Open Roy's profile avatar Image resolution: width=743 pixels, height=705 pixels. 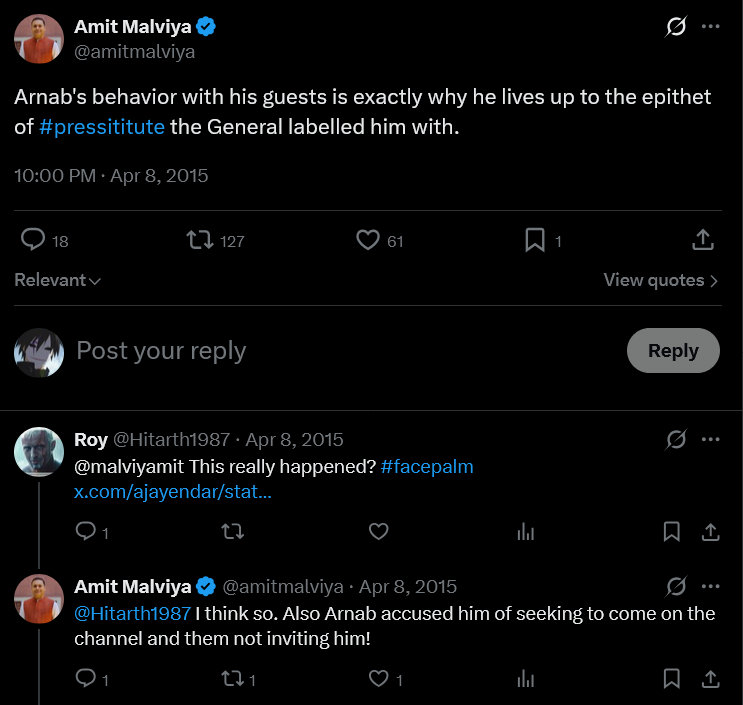pyautogui.click(x=39, y=452)
